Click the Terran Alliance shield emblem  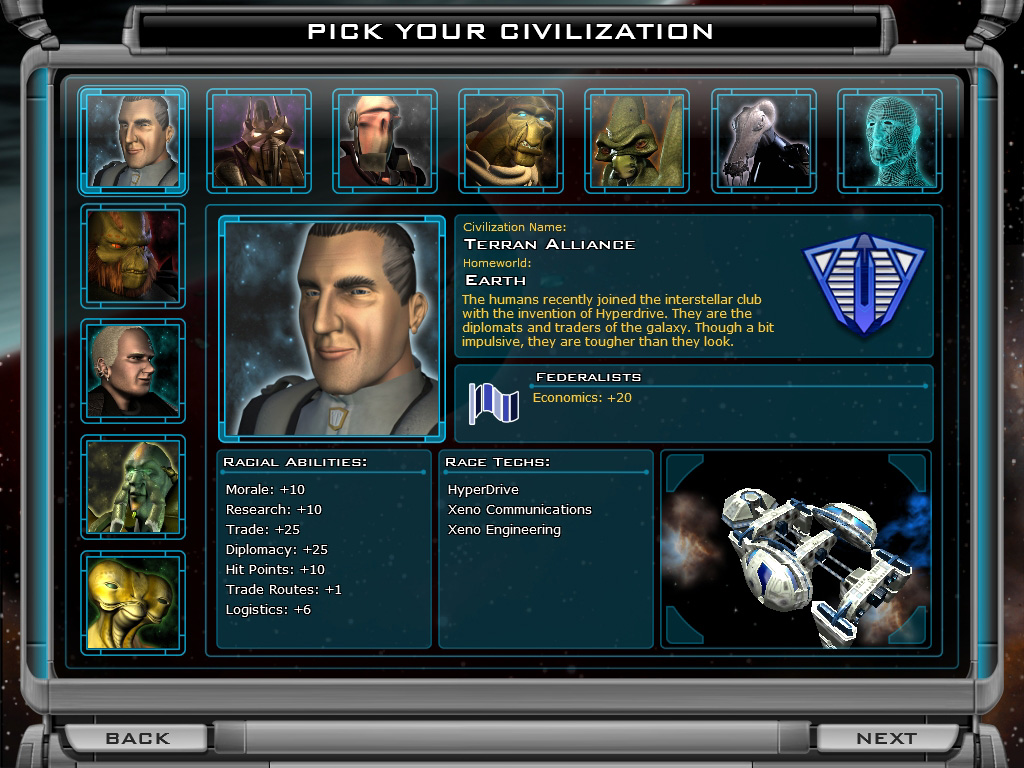click(x=863, y=283)
